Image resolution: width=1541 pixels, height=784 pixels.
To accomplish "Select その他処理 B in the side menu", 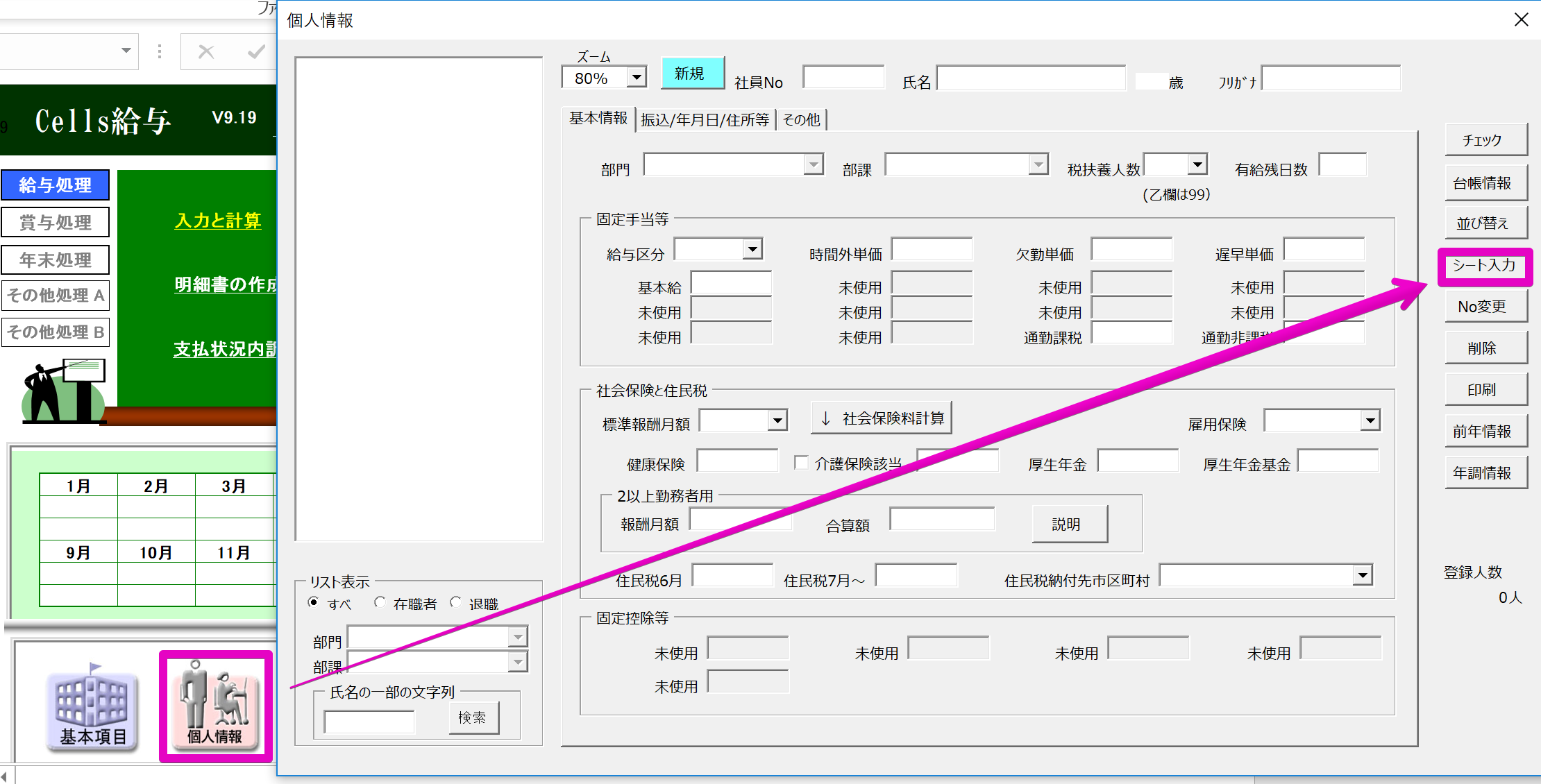I will (56, 332).
